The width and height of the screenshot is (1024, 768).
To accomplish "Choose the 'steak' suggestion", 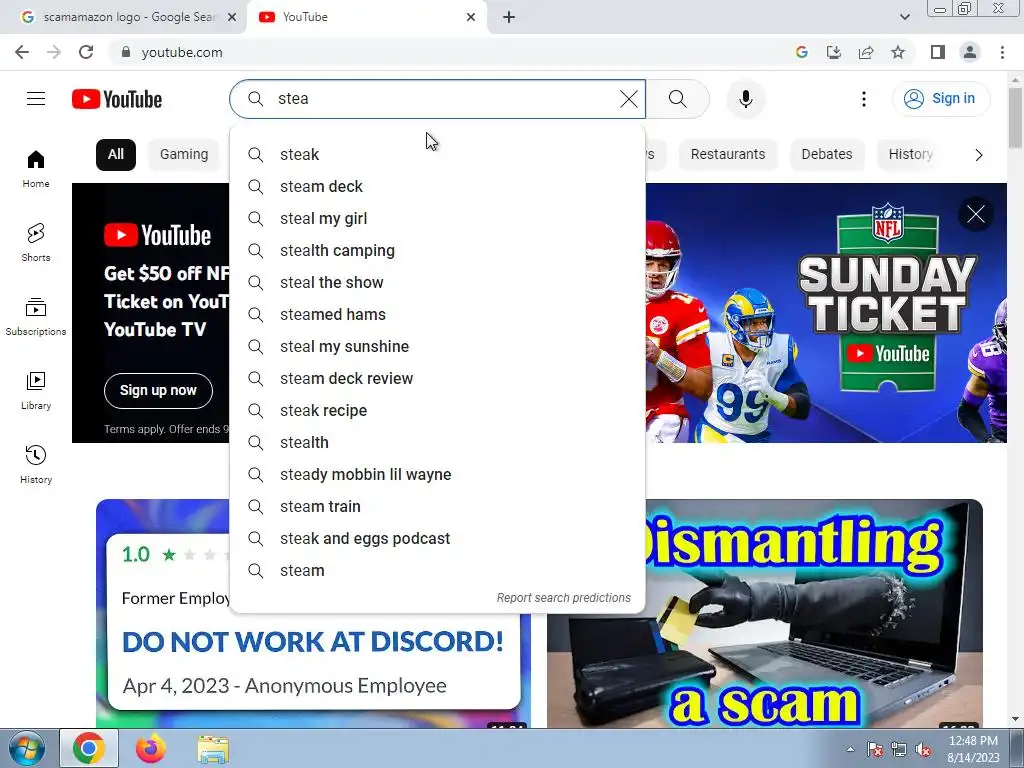I will pos(438,154).
